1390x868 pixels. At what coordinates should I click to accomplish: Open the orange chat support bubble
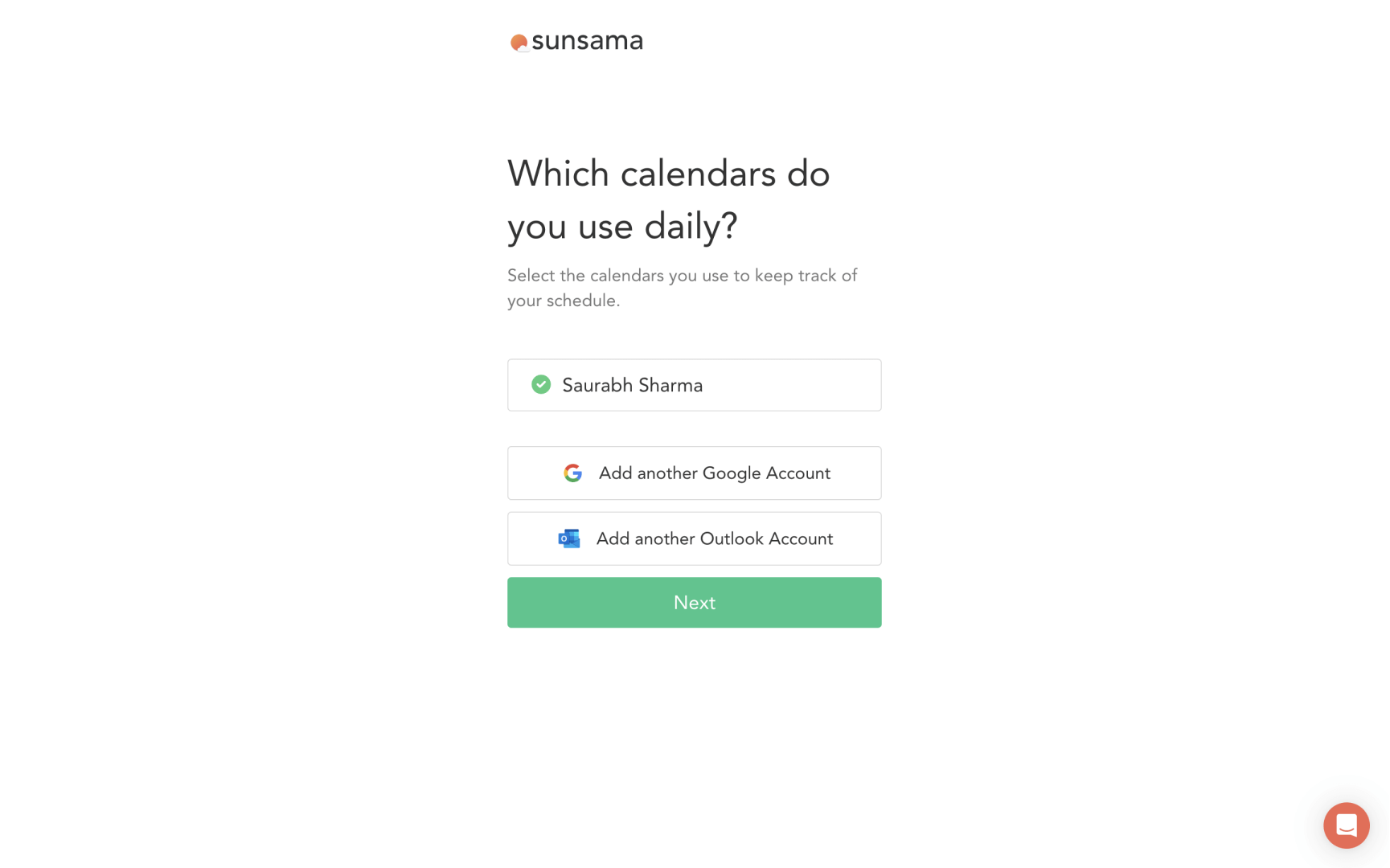click(1346, 825)
